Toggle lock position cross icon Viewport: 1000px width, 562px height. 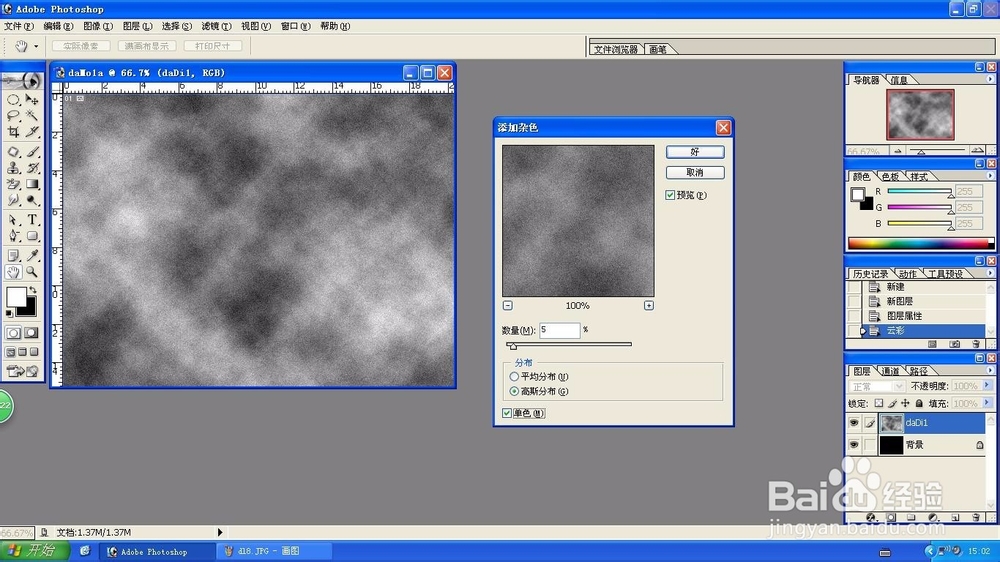[x=906, y=403]
